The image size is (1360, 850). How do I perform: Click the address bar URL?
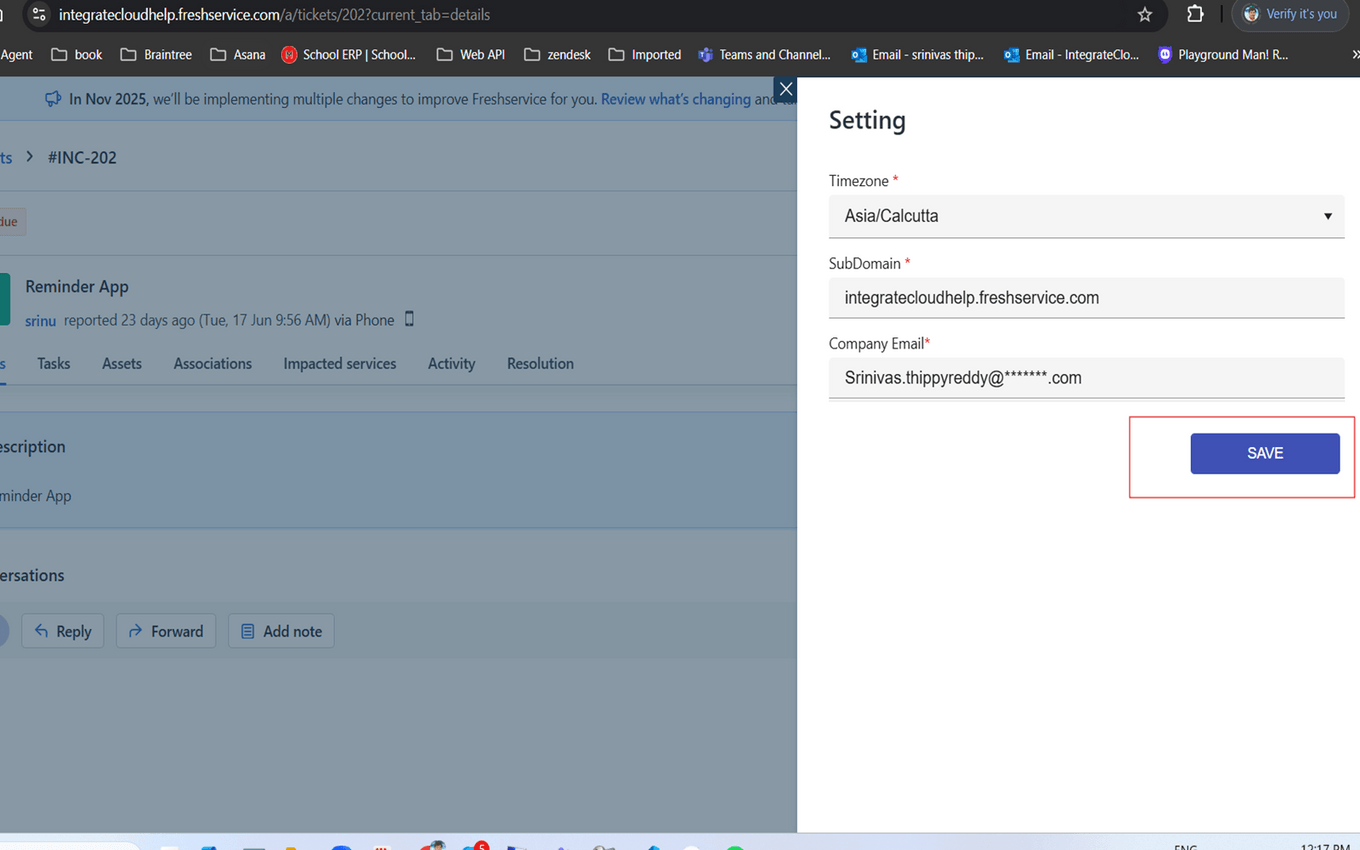point(274,15)
